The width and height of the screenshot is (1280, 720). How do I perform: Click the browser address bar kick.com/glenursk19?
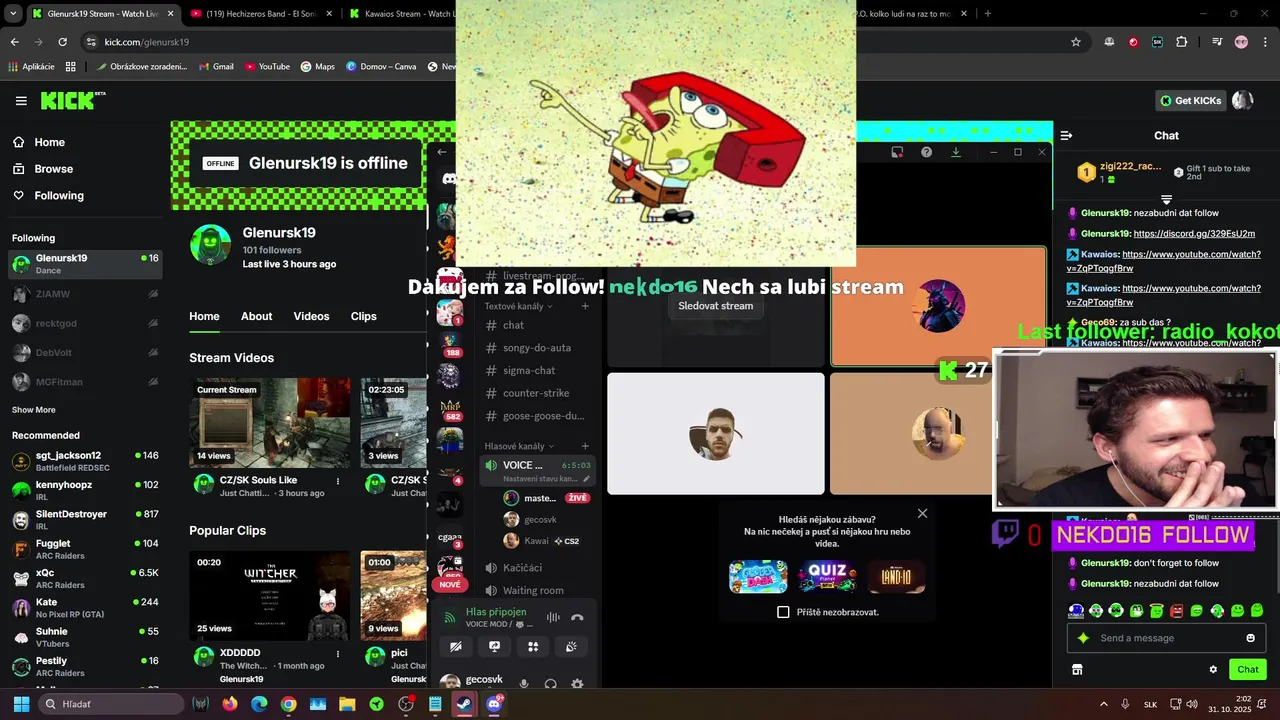tap(147, 42)
